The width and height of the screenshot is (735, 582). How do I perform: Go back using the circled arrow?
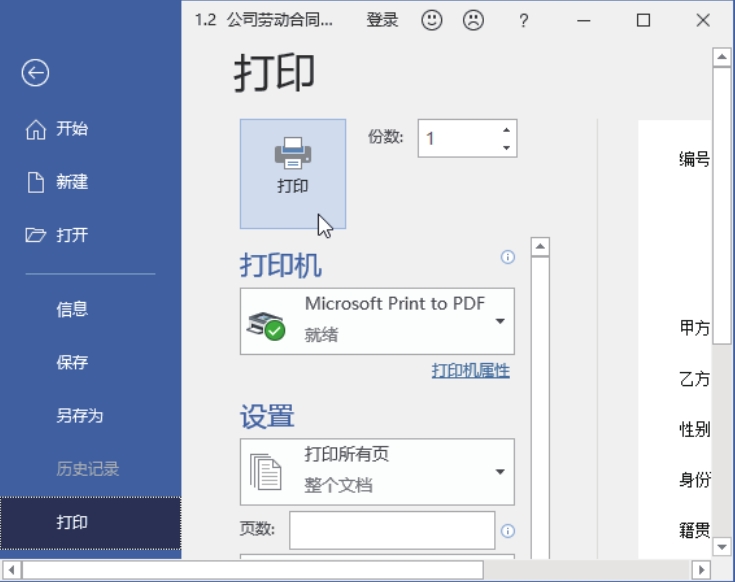click(35, 73)
